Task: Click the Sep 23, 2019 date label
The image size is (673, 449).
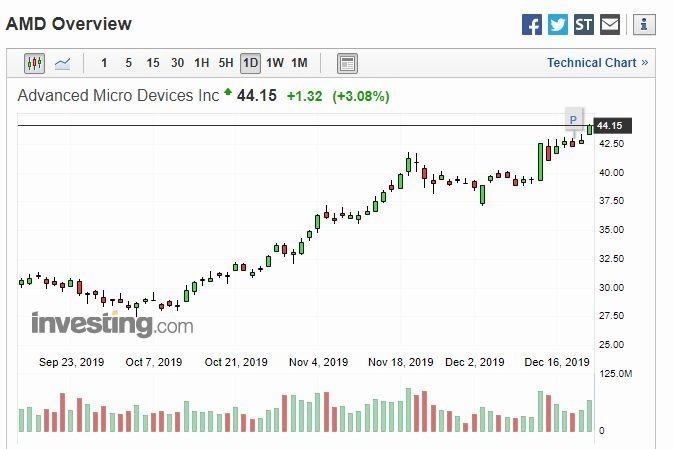Action: [x=71, y=362]
